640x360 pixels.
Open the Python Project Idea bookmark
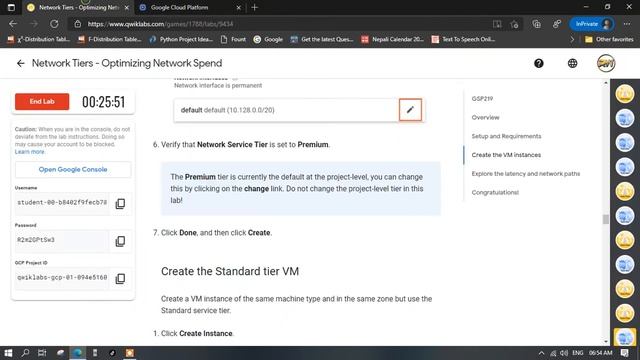click(x=181, y=40)
